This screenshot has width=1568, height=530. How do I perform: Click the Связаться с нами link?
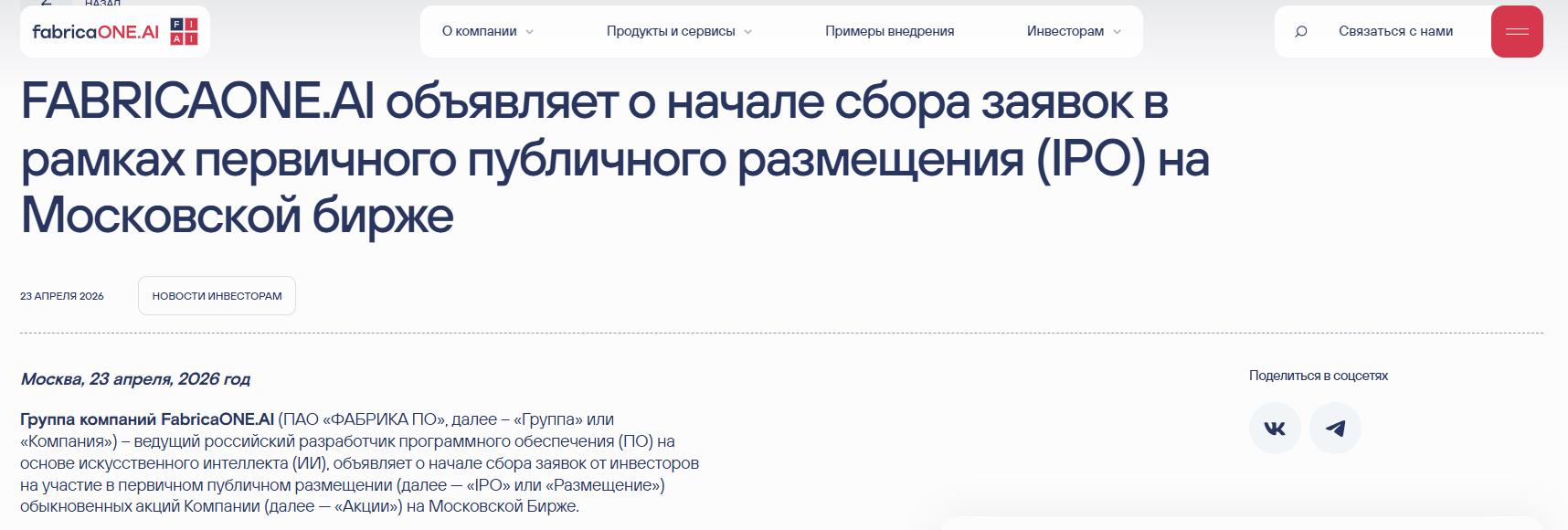pyautogui.click(x=1395, y=32)
